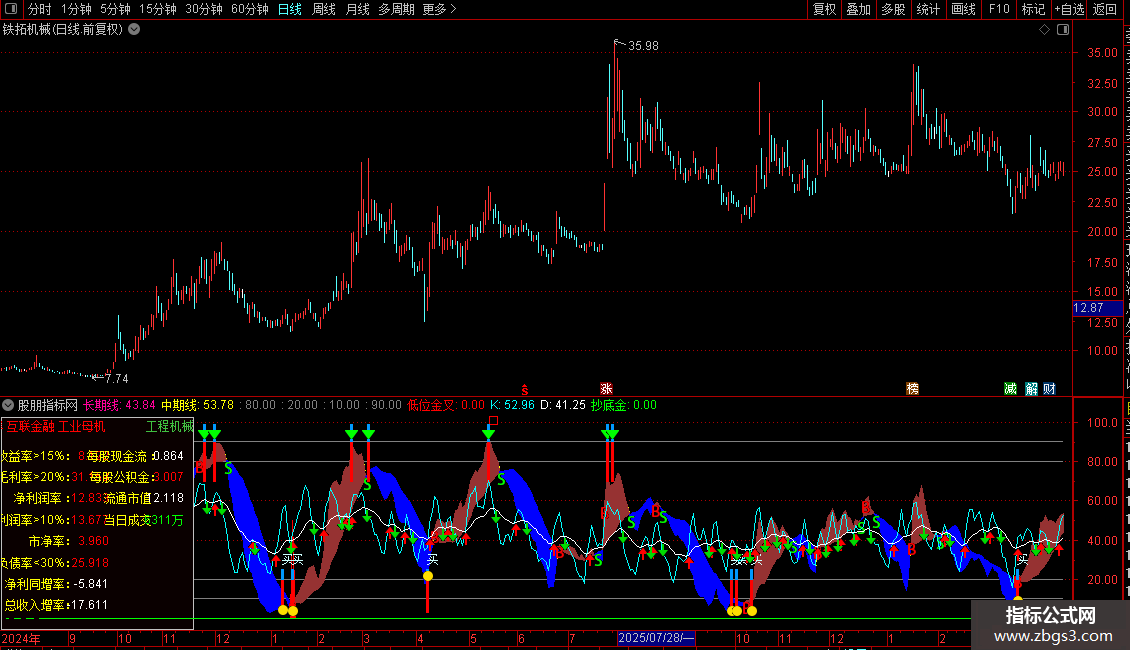Switch to 分时 intraday view
This screenshot has height=650, width=1130.
click(x=40, y=9)
